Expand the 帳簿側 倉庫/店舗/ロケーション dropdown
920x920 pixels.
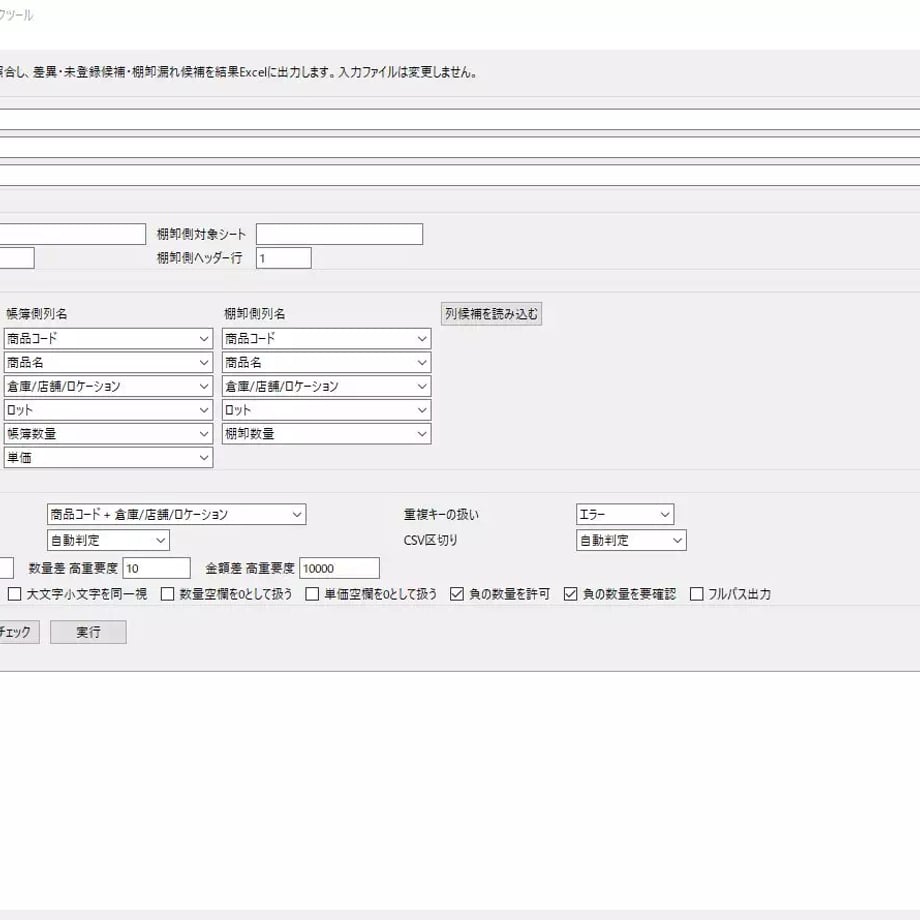coord(108,386)
